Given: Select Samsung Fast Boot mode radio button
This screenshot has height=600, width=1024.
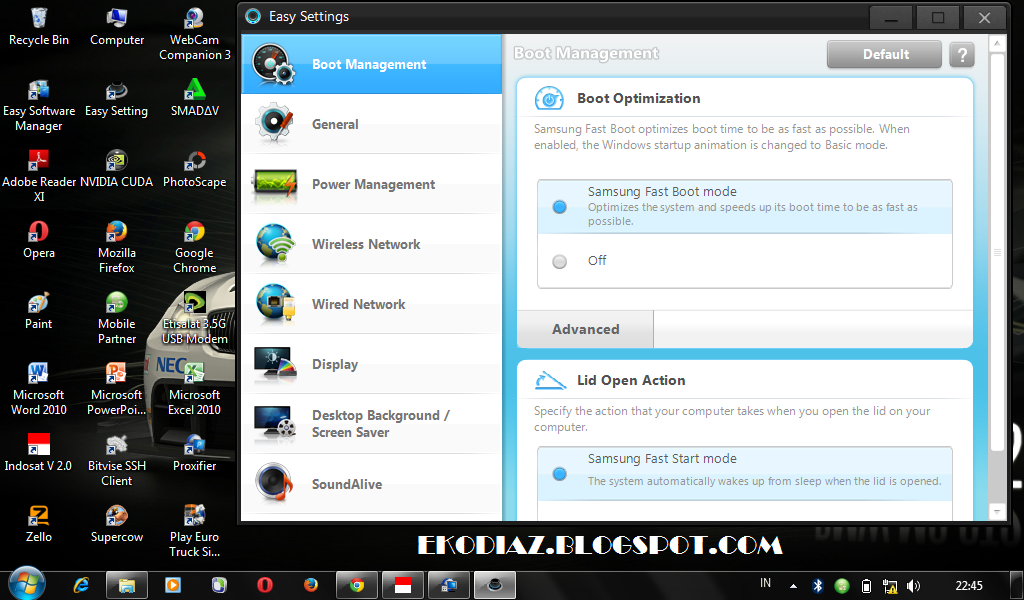Looking at the screenshot, I should point(560,207).
